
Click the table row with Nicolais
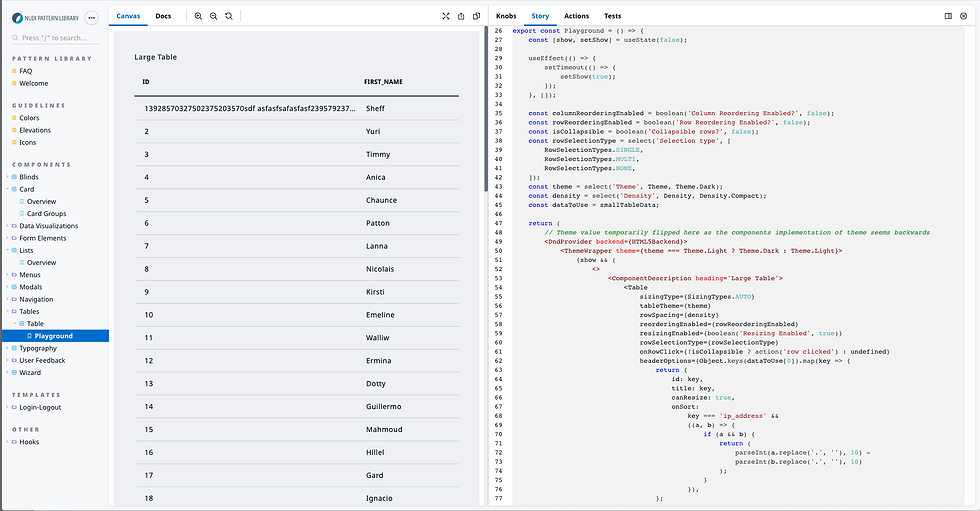[296, 269]
